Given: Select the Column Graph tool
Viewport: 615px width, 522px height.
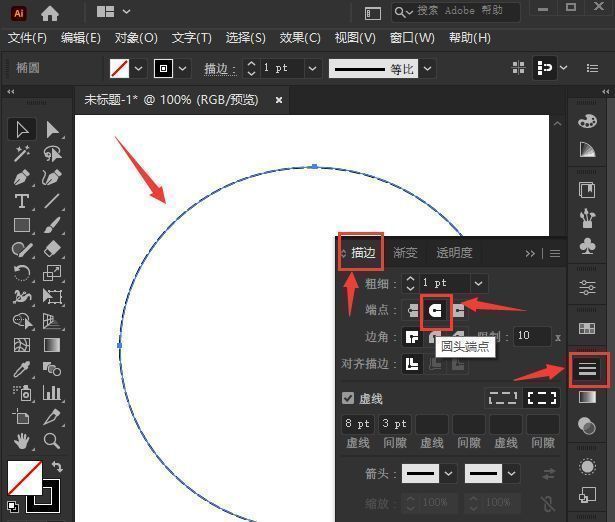Looking at the screenshot, I should point(52,393).
